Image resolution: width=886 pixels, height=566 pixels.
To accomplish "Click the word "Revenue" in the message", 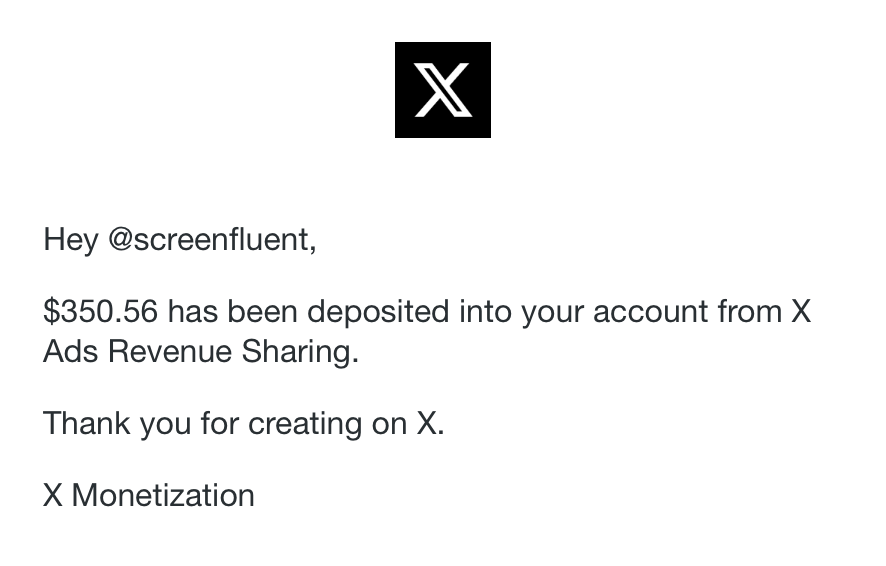I will [170, 351].
